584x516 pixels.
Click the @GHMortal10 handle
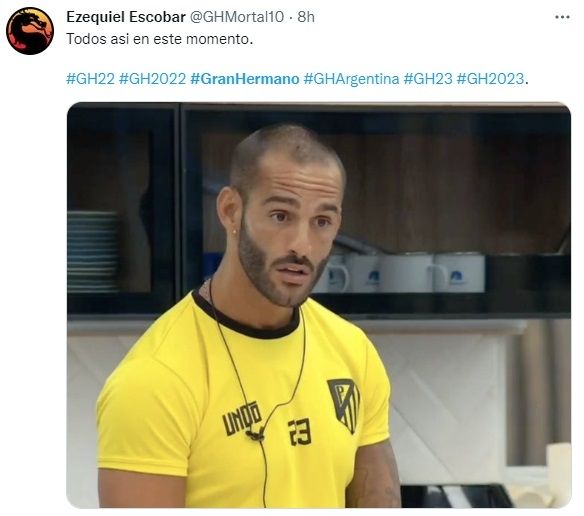coord(237,17)
